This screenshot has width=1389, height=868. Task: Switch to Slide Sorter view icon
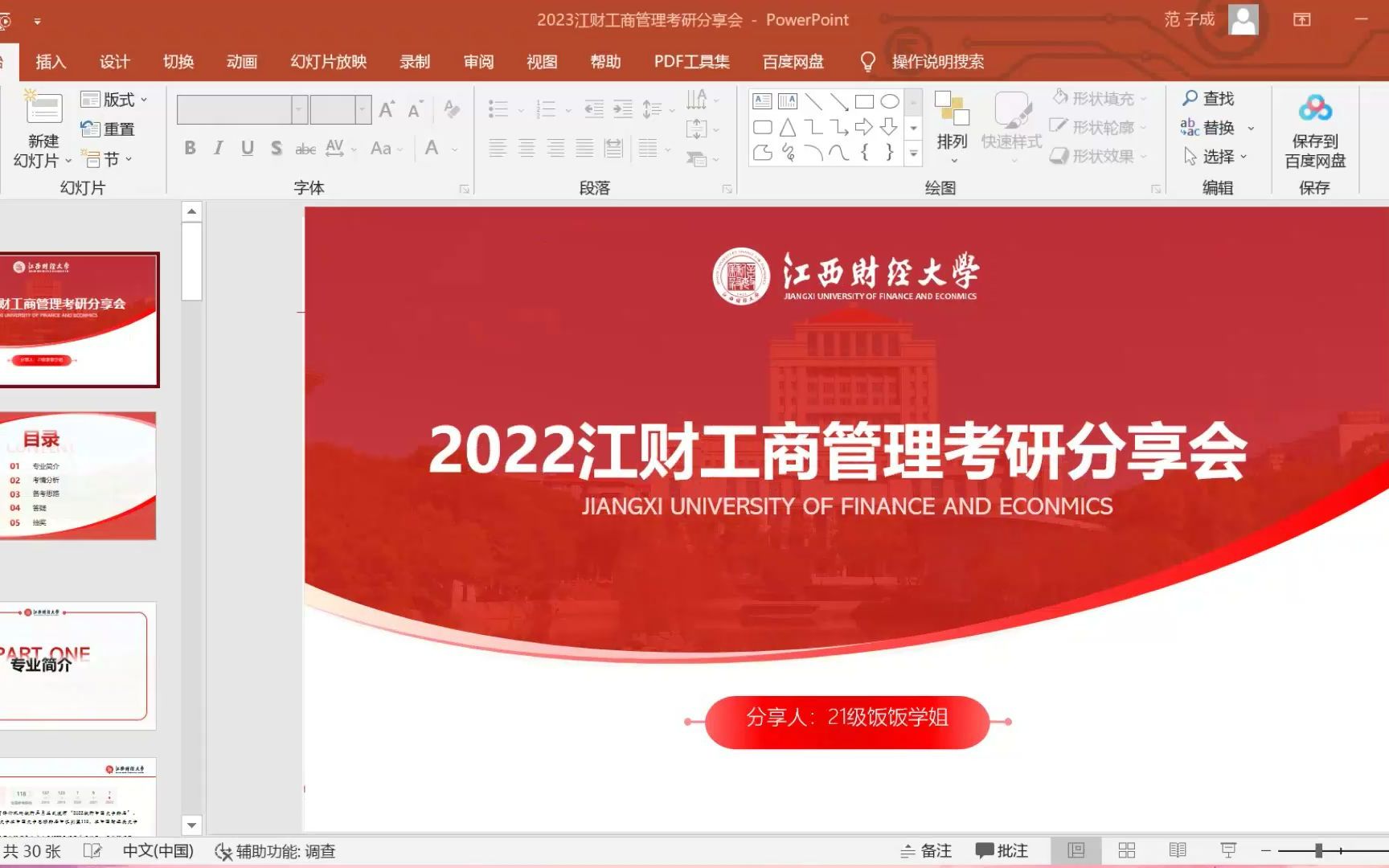coord(1127,850)
